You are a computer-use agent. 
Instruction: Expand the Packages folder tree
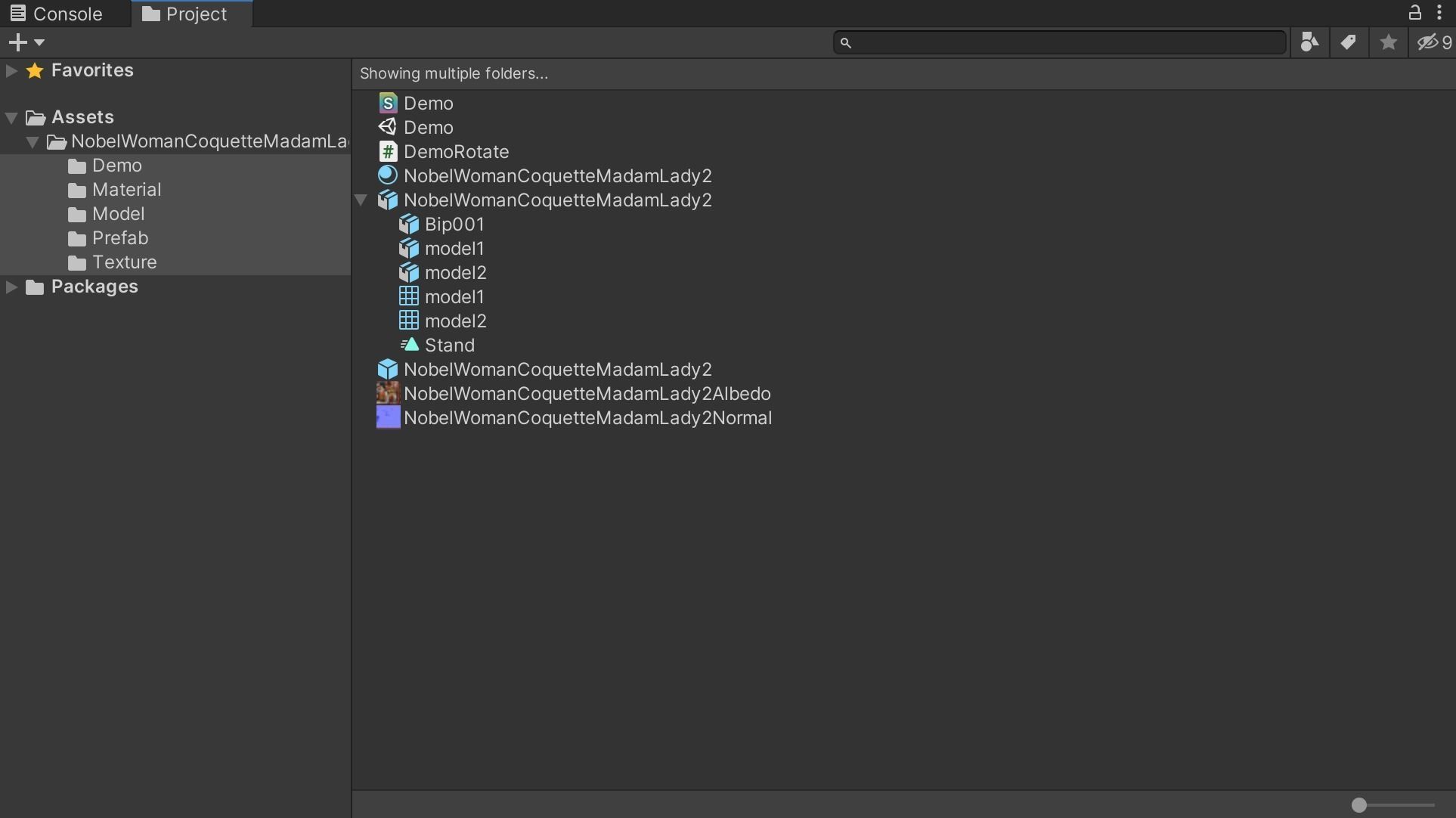coord(11,287)
